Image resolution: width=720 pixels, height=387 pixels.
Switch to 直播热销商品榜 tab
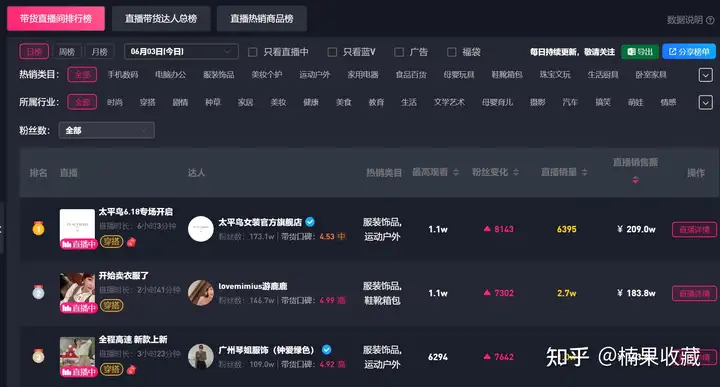[x=262, y=19]
